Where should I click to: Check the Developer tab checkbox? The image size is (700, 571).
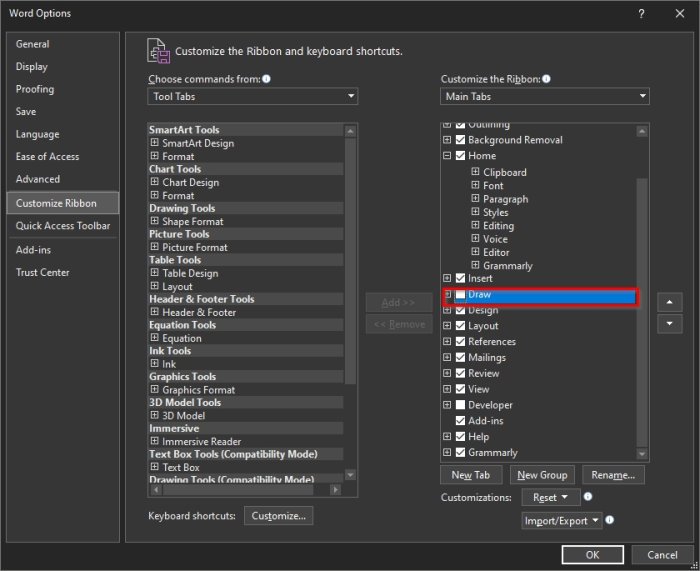click(x=460, y=405)
